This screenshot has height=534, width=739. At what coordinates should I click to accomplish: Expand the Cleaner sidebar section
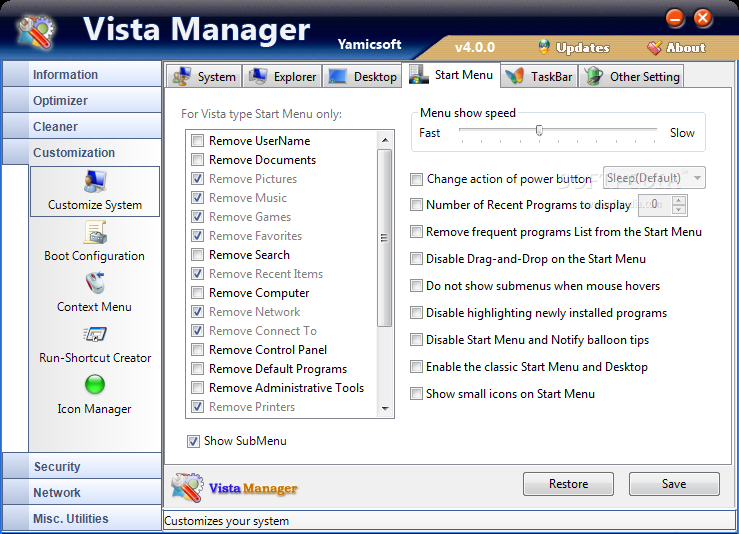(82, 126)
